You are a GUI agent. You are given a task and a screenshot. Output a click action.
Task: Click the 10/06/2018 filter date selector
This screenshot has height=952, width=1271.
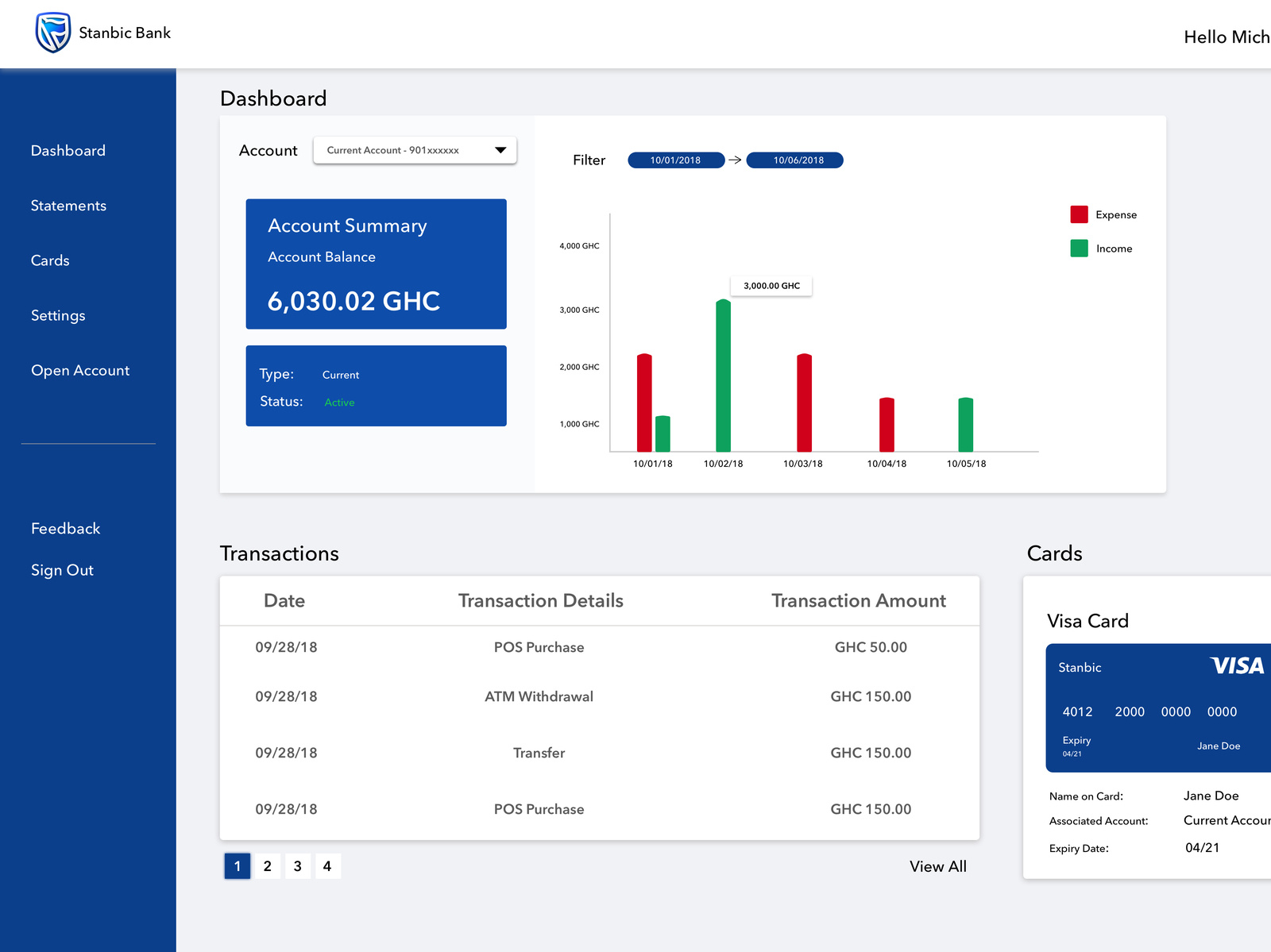[x=795, y=160]
